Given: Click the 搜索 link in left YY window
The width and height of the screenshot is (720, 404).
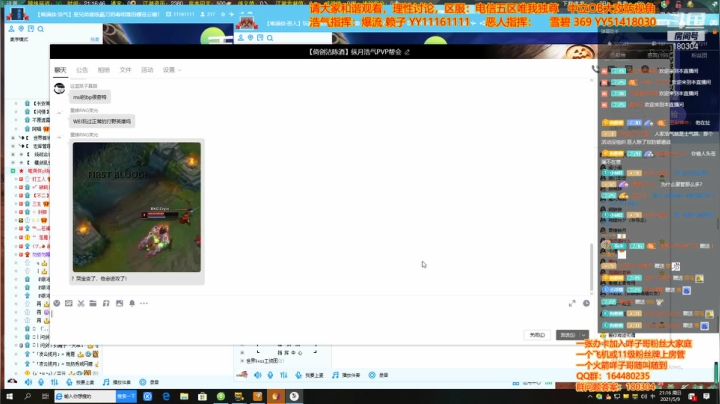Looking at the screenshot, I should 95,39.
